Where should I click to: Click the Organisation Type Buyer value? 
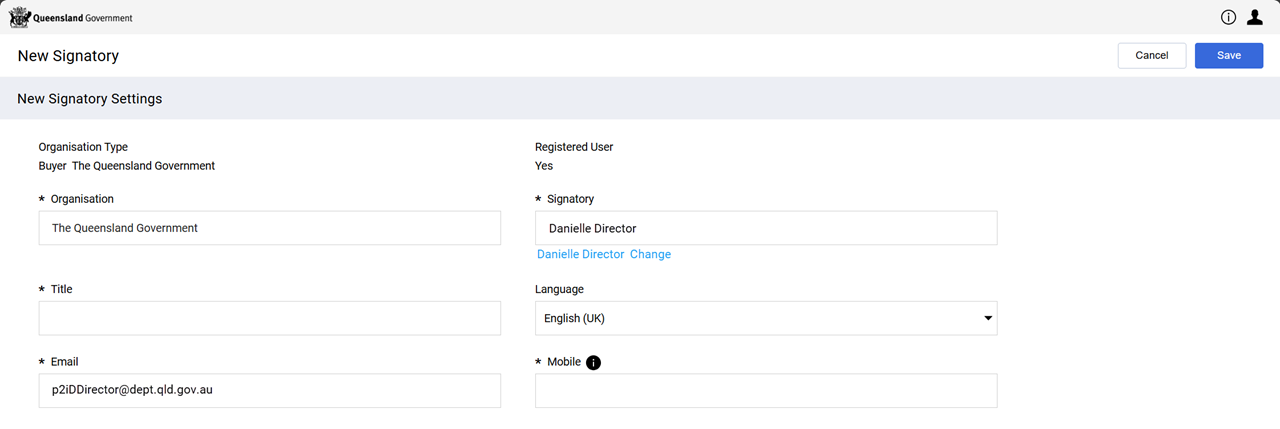[x=52, y=166]
